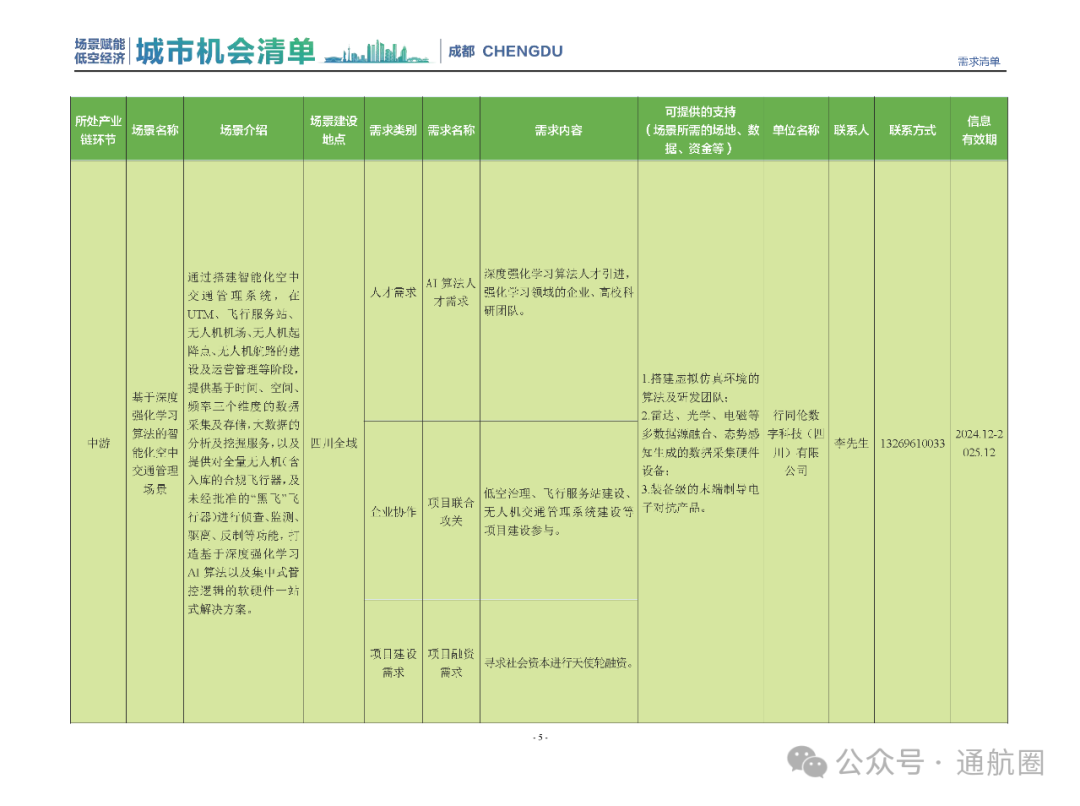This screenshot has width=1080, height=806.
Task: Select the 基于深度强化学习算法 scene name cell
Action: tap(155, 443)
